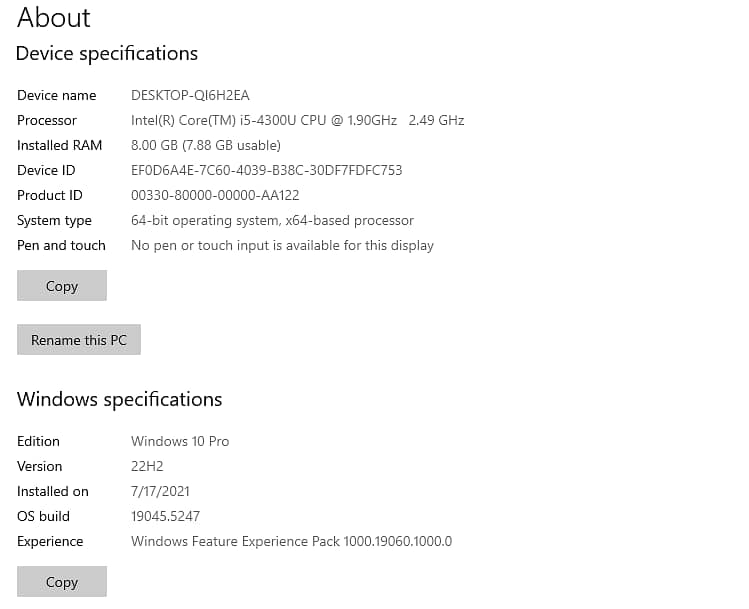Viewport: 749px width, 609px height.
Task: Click the Windows specifications heading
Action: [x=119, y=400]
